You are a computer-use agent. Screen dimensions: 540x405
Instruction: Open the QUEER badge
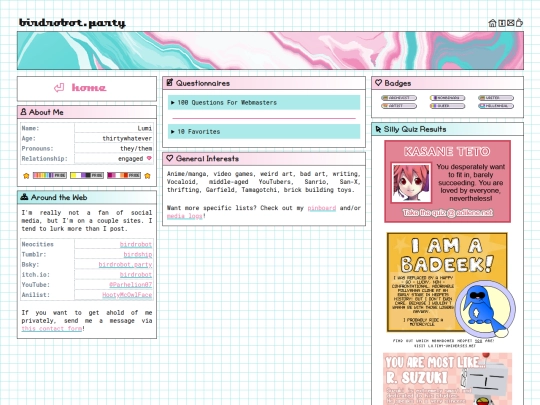coord(447,106)
